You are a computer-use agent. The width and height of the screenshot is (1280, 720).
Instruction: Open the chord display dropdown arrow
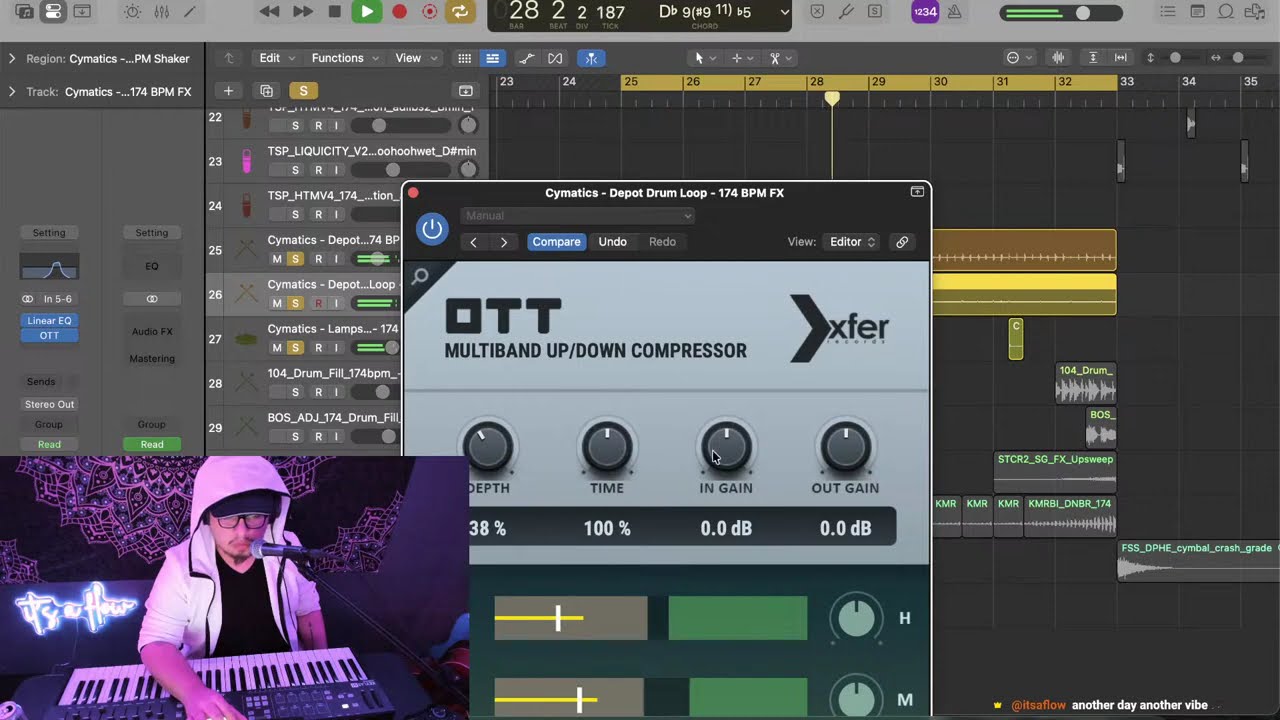pyautogui.click(x=784, y=12)
